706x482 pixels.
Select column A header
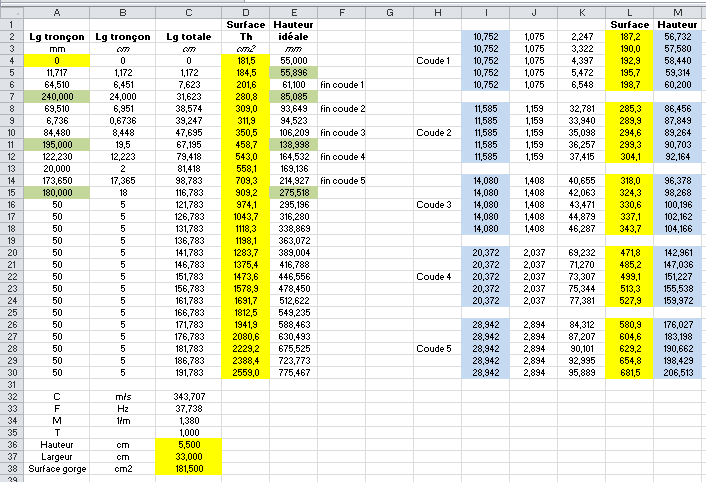[57, 13]
